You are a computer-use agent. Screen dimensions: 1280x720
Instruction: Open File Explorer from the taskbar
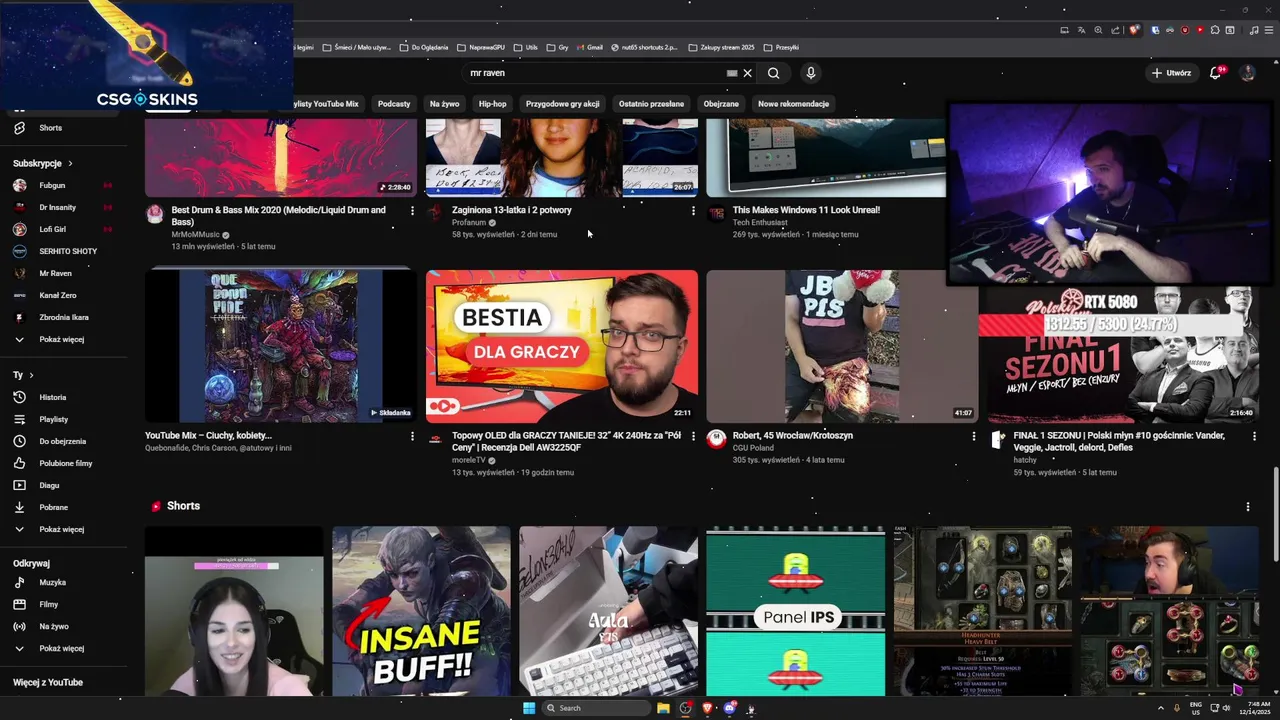tap(663, 708)
